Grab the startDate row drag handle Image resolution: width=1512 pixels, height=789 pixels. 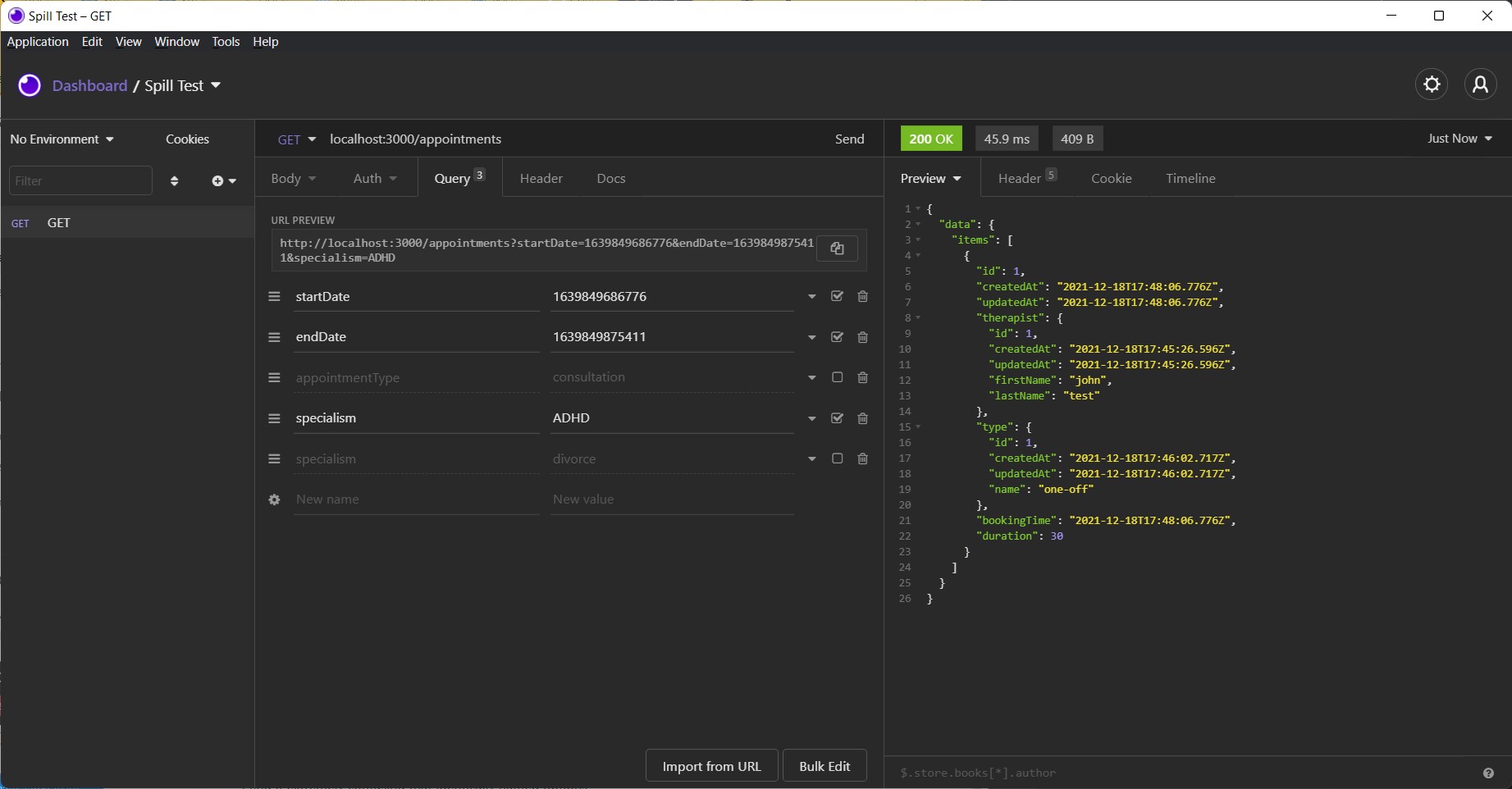(x=274, y=296)
